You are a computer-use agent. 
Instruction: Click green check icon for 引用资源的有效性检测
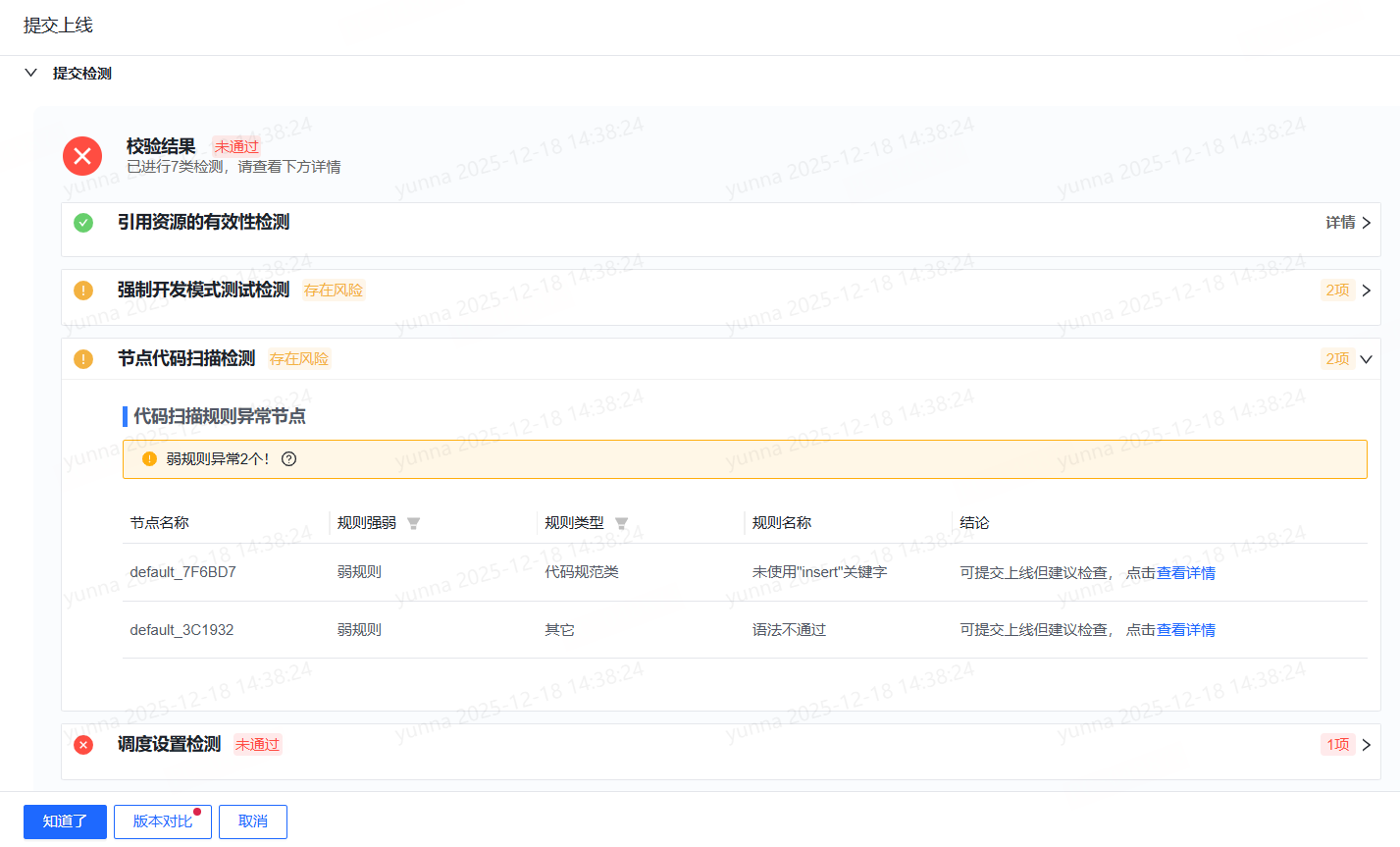click(x=83, y=223)
